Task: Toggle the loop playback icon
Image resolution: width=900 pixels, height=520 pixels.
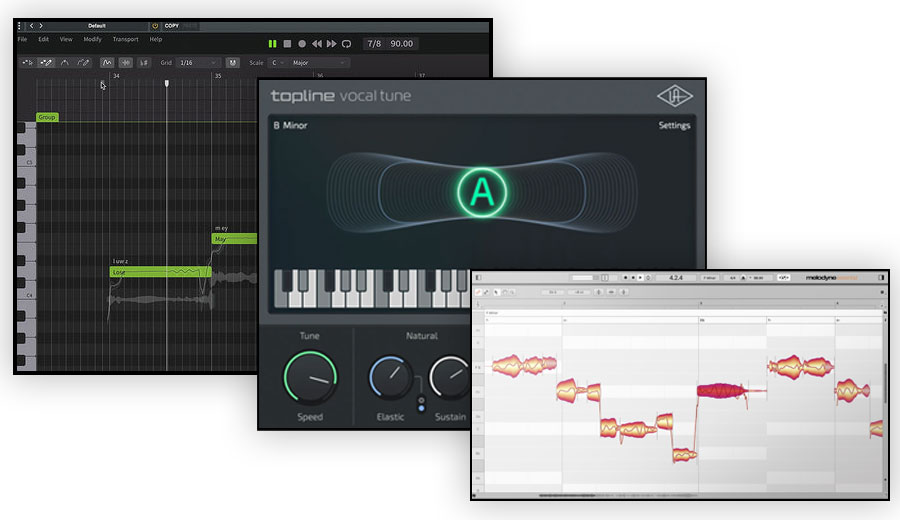Action: point(347,44)
